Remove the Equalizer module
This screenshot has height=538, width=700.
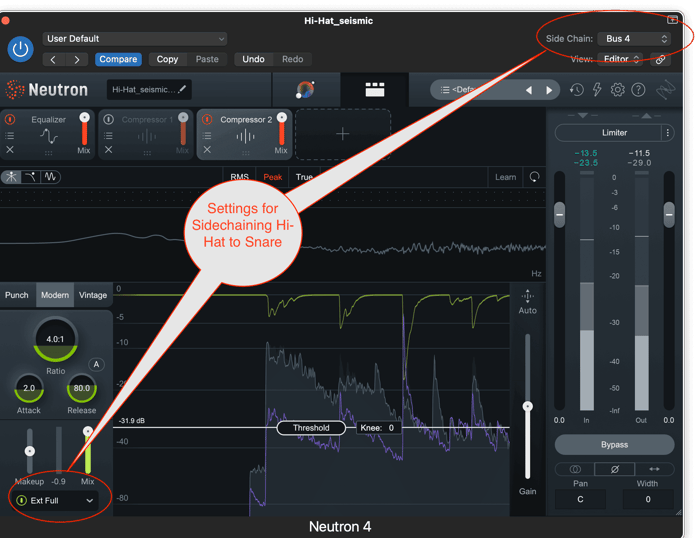pyautogui.click(x=10, y=150)
